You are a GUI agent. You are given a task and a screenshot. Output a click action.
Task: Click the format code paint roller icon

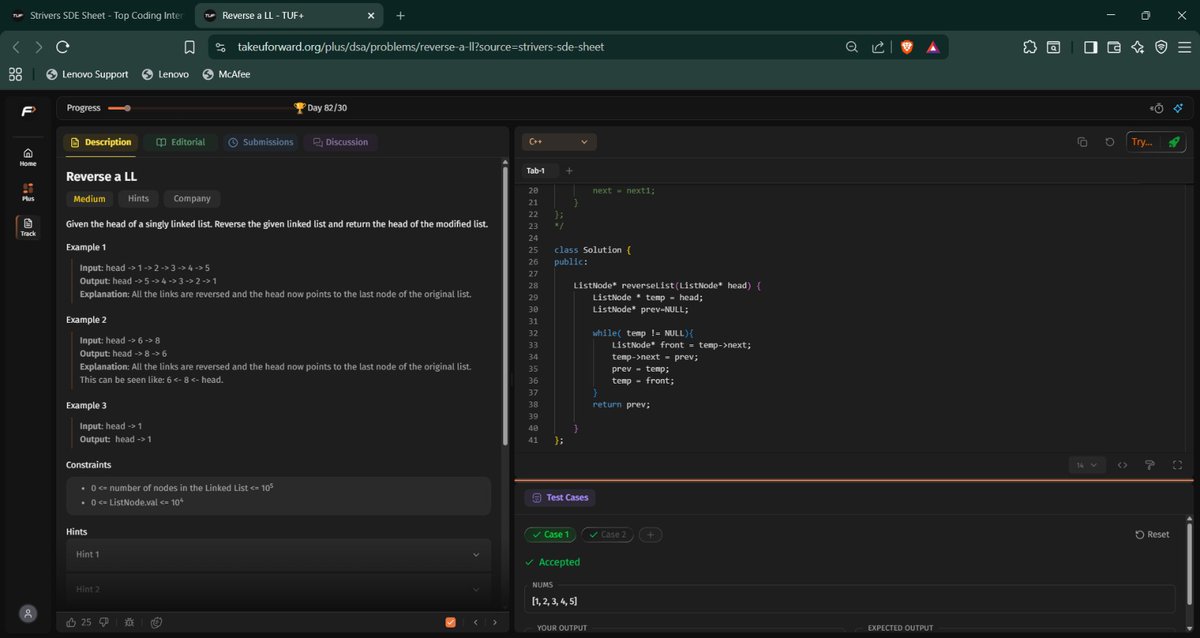pyautogui.click(x=1149, y=465)
